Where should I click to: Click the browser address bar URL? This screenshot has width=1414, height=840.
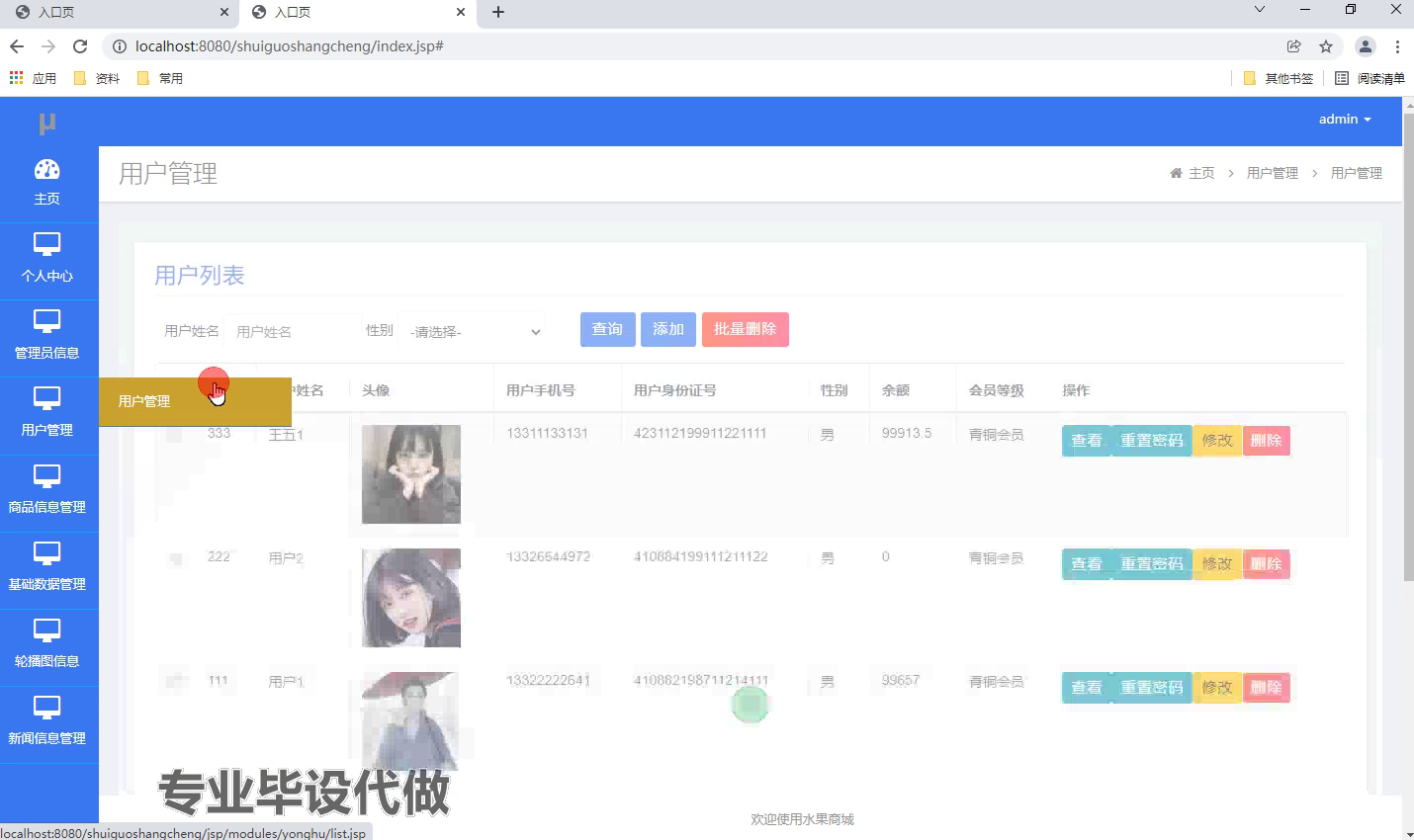pyautogui.click(x=290, y=46)
